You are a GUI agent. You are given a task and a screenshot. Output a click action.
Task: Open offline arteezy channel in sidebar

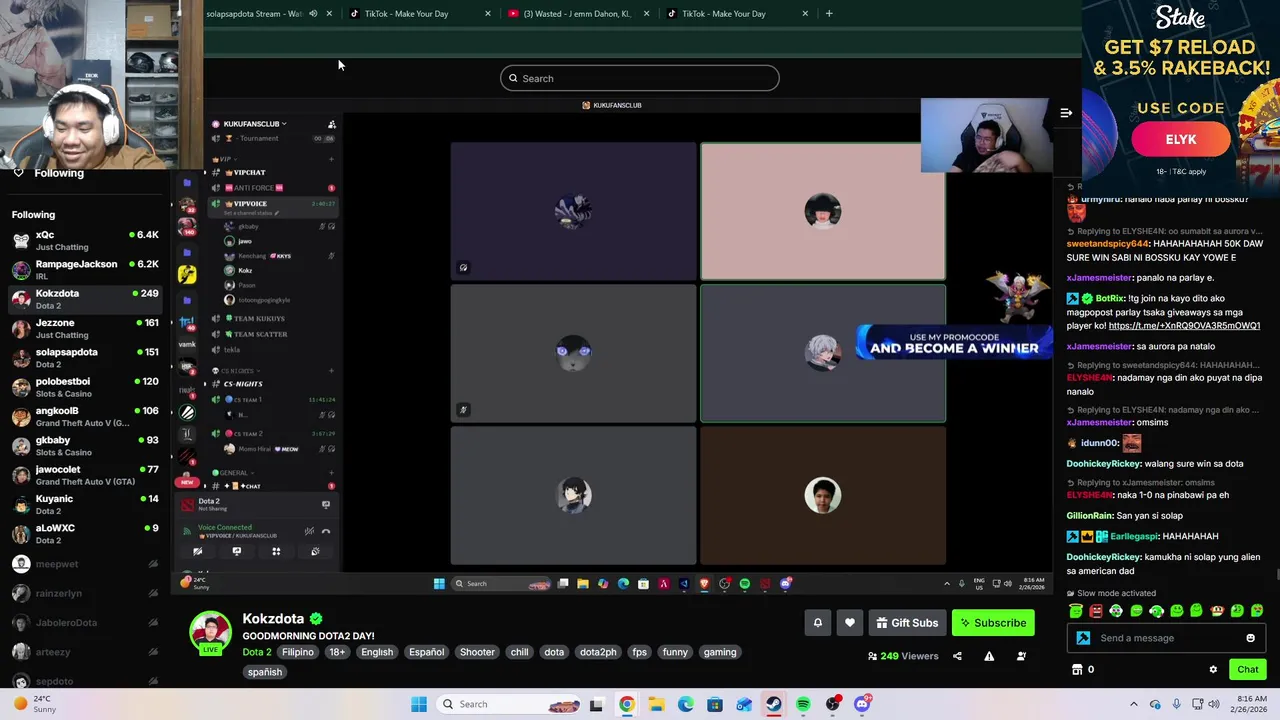pos(84,652)
